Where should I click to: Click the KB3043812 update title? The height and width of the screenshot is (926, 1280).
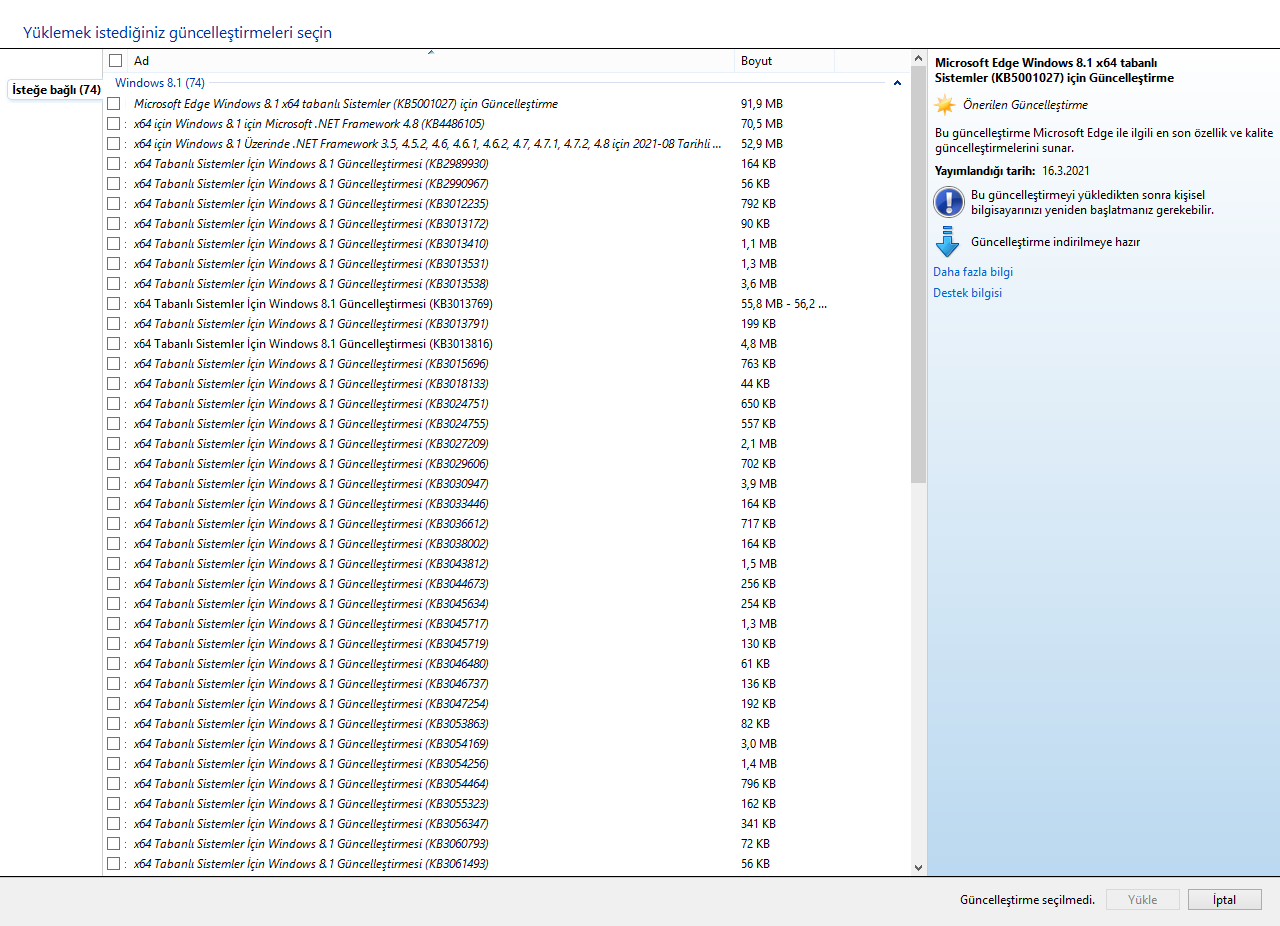(311, 564)
